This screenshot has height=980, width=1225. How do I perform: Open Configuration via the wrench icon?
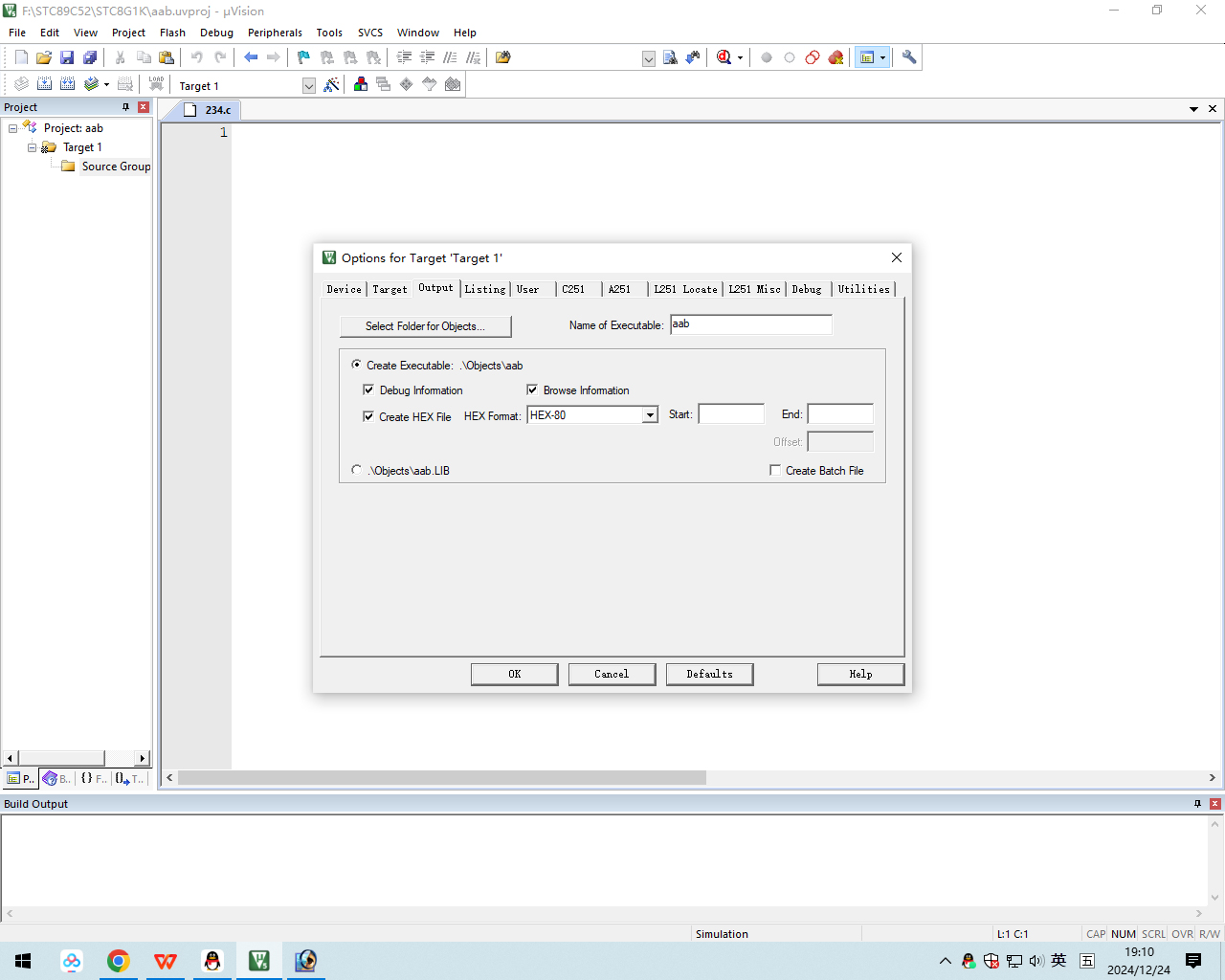[909, 57]
